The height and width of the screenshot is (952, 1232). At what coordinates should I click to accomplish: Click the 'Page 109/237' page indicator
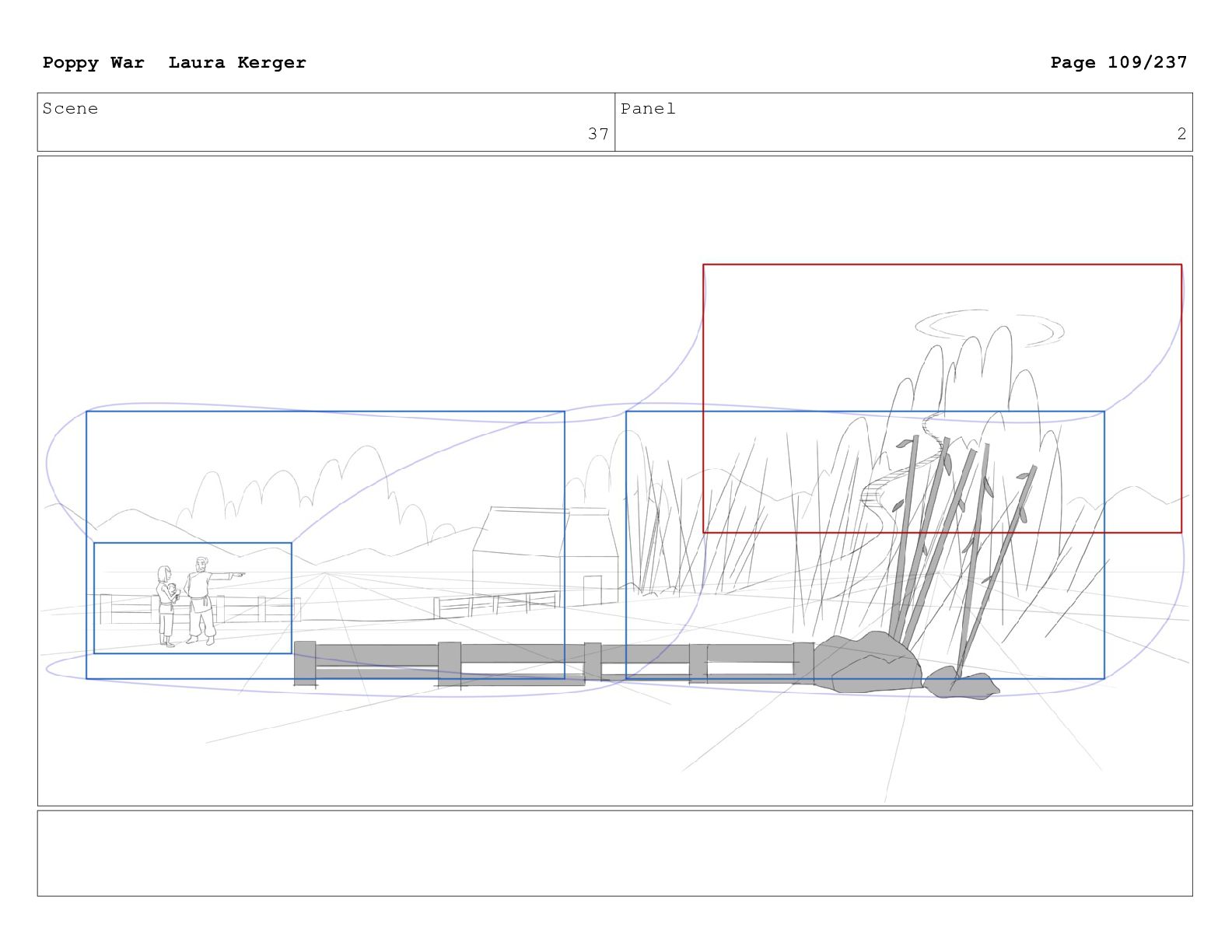(x=1118, y=62)
